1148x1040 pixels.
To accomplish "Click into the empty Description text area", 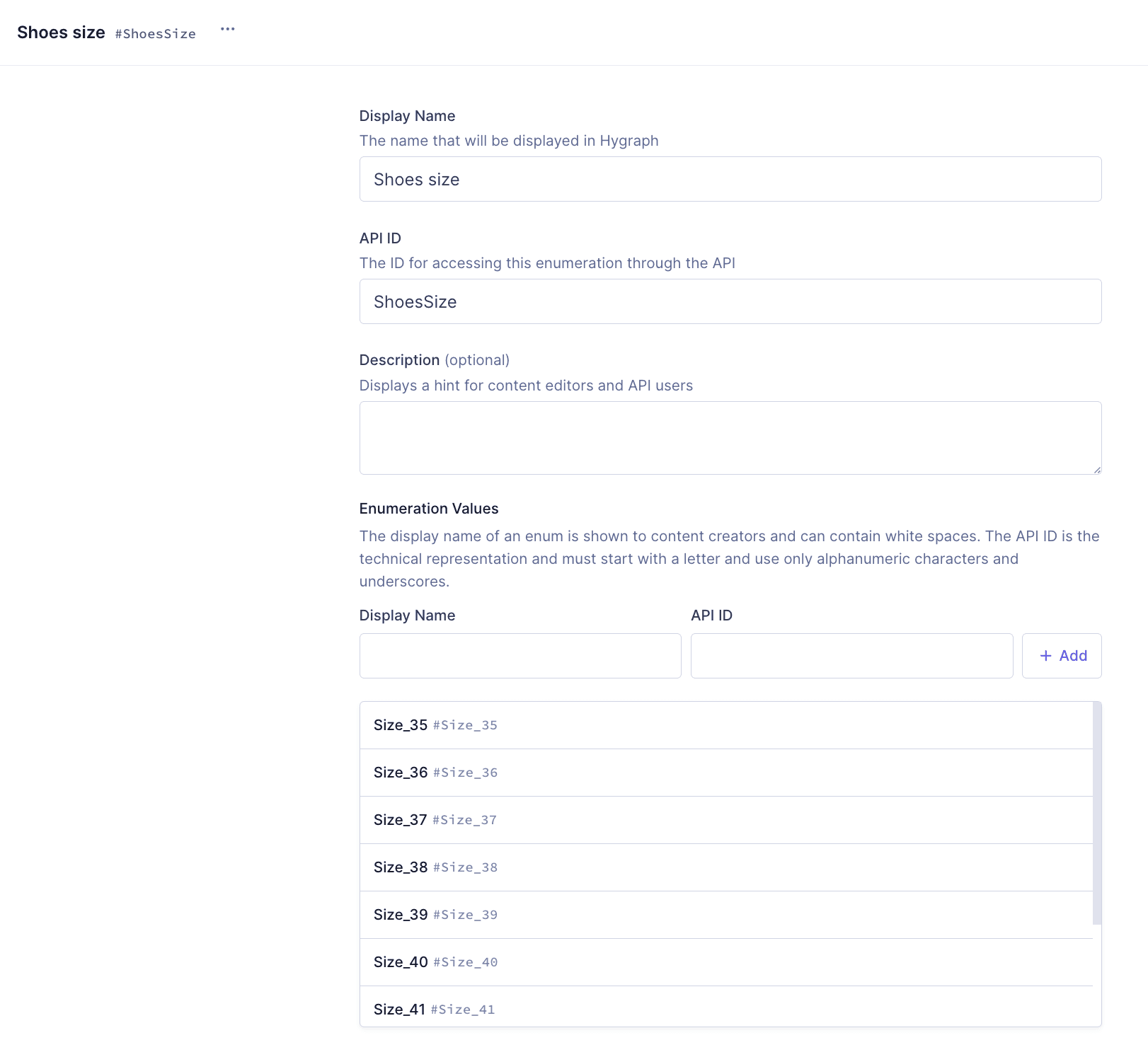I will point(730,437).
